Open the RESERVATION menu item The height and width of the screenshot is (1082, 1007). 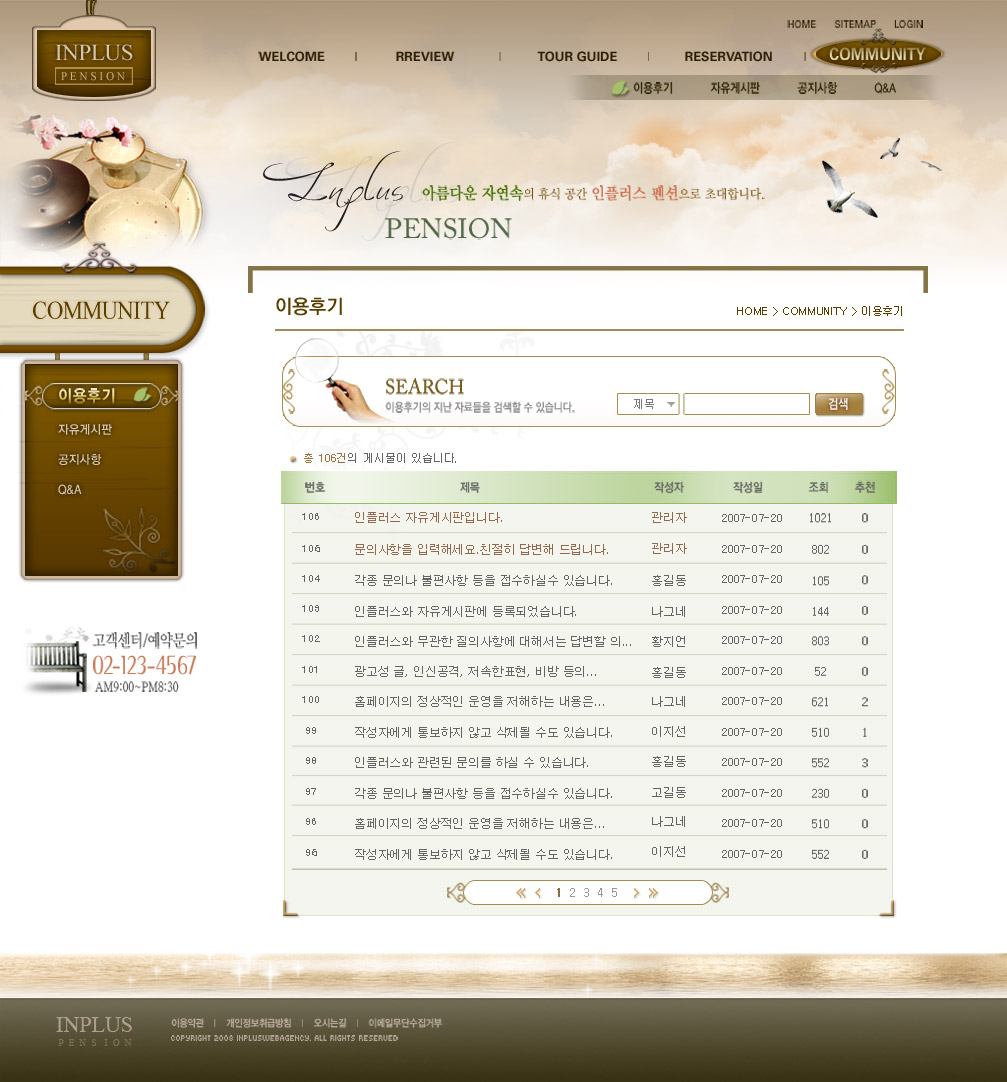pos(728,57)
